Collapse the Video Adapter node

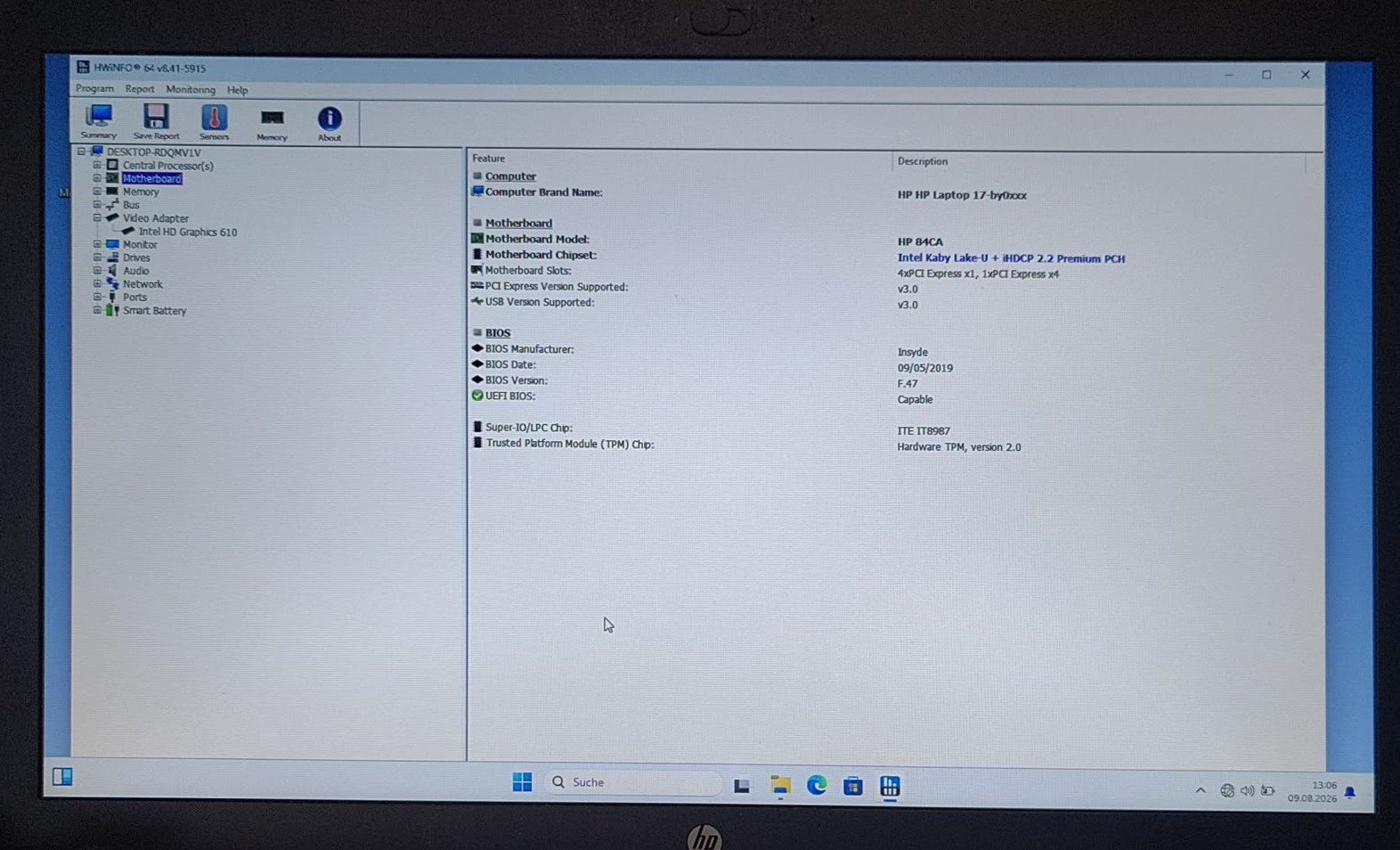pos(97,217)
